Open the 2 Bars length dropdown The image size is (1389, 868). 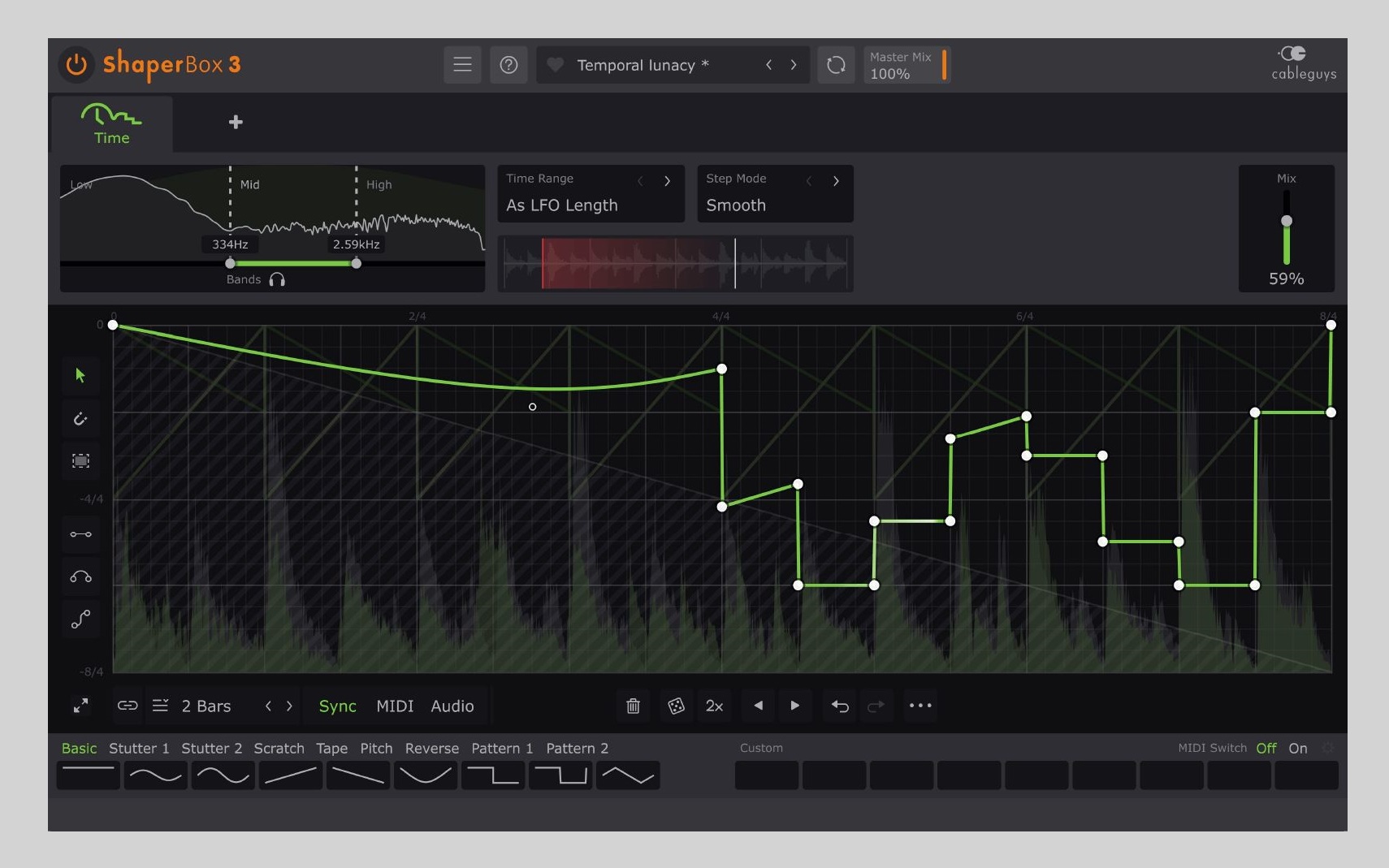coord(206,706)
